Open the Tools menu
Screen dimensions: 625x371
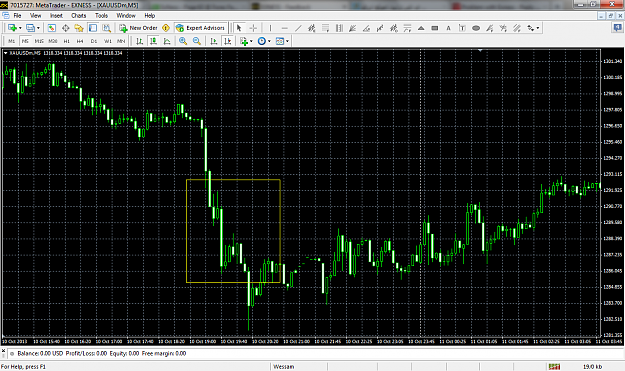101,16
